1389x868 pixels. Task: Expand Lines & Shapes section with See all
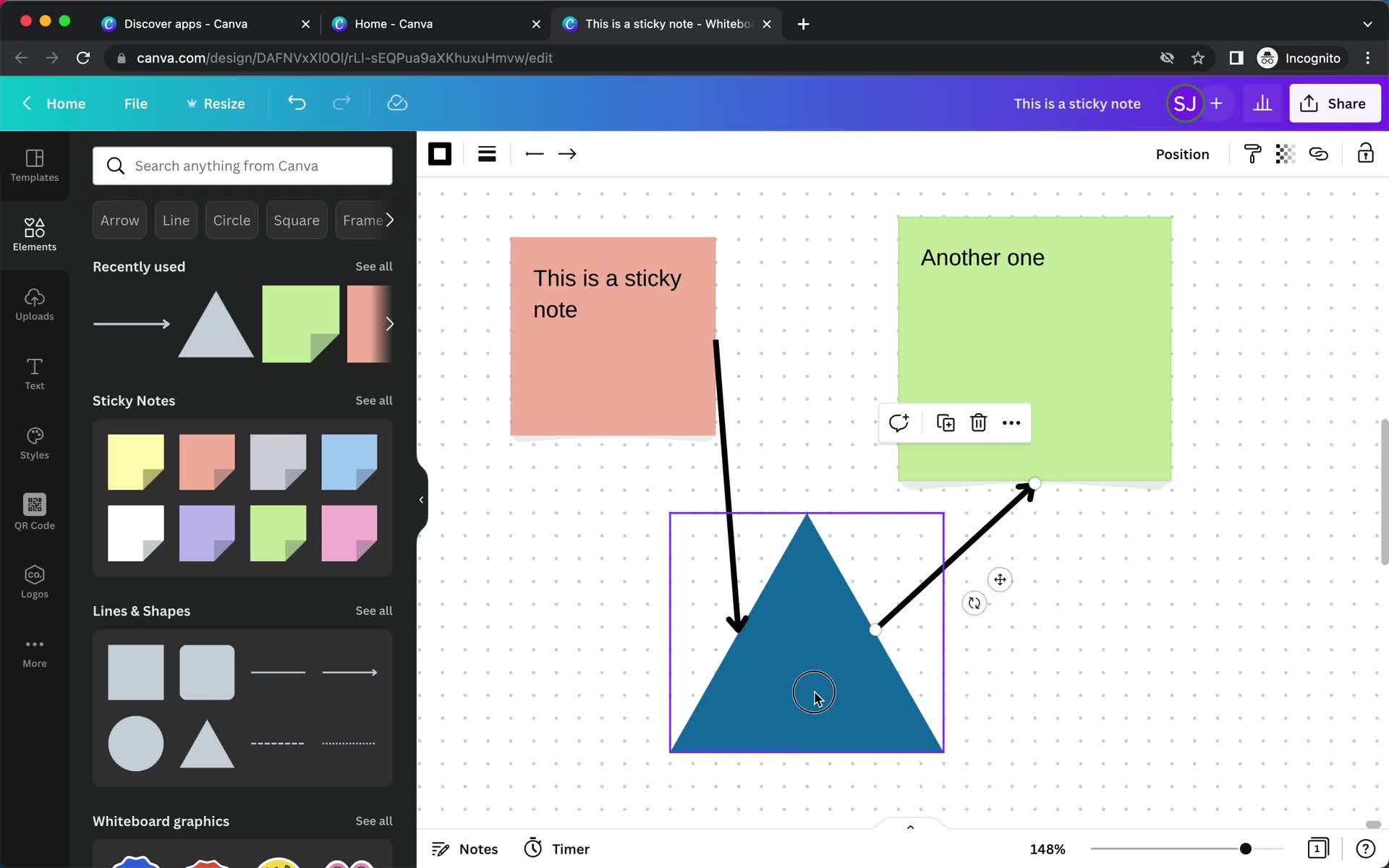coord(374,610)
